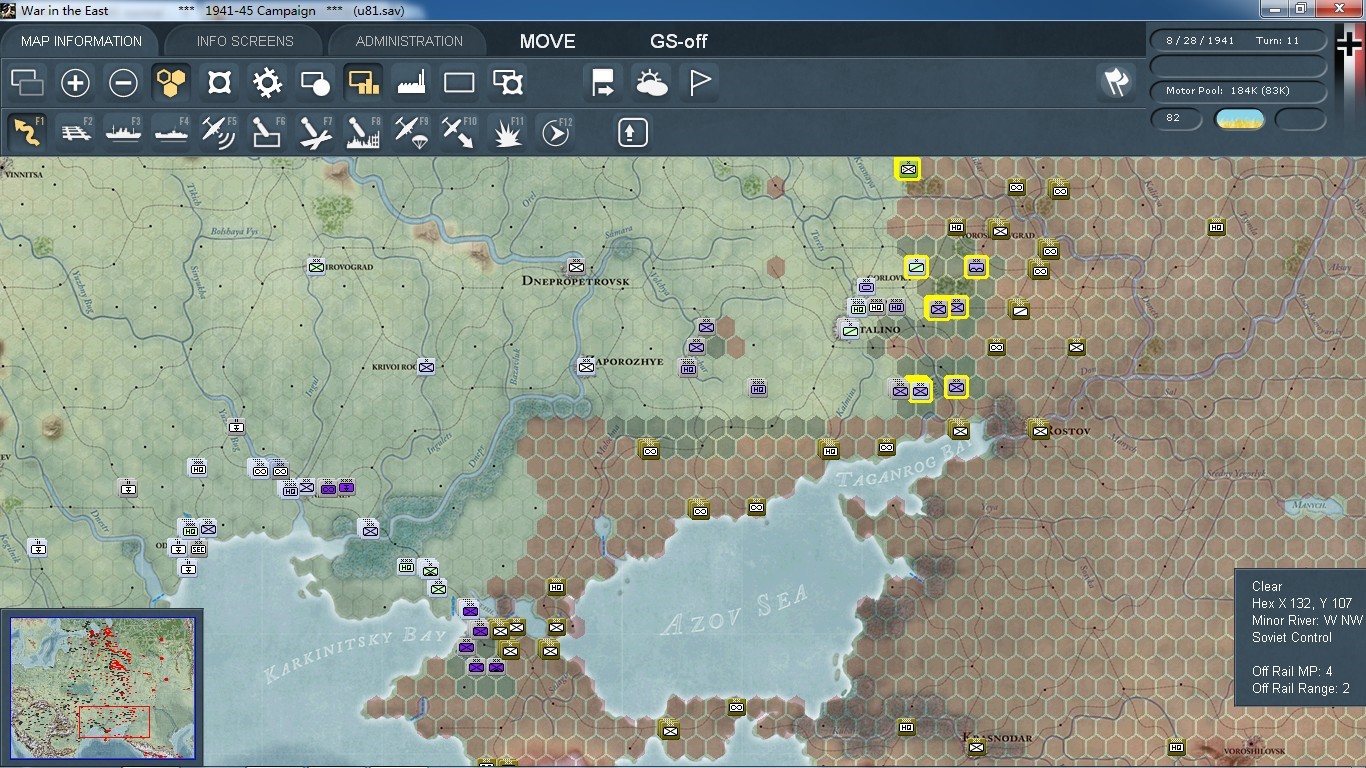This screenshot has height=768, width=1366.
Task: Select the unit counter at Kirovograd
Action: click(x=316, y=266)
